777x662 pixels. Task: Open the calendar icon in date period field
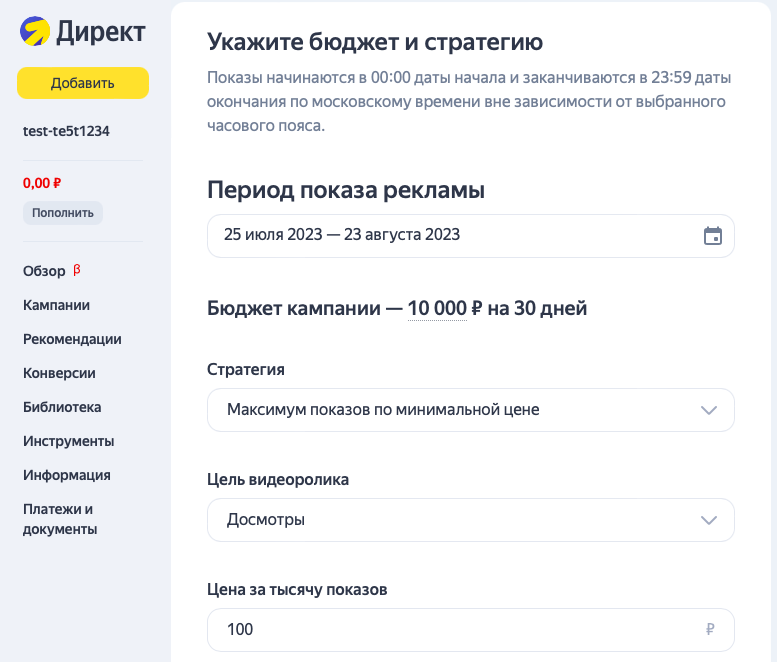(x=713, y=236)
